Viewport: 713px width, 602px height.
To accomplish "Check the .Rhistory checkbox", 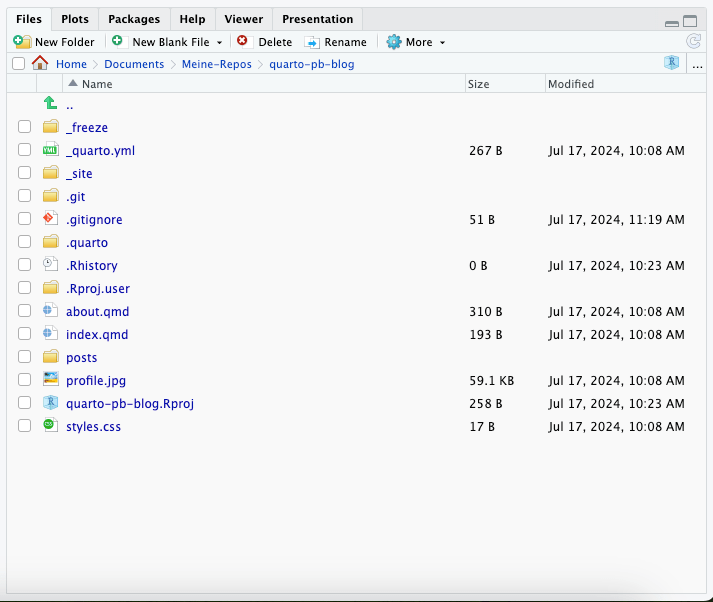I will coord(25,265).
